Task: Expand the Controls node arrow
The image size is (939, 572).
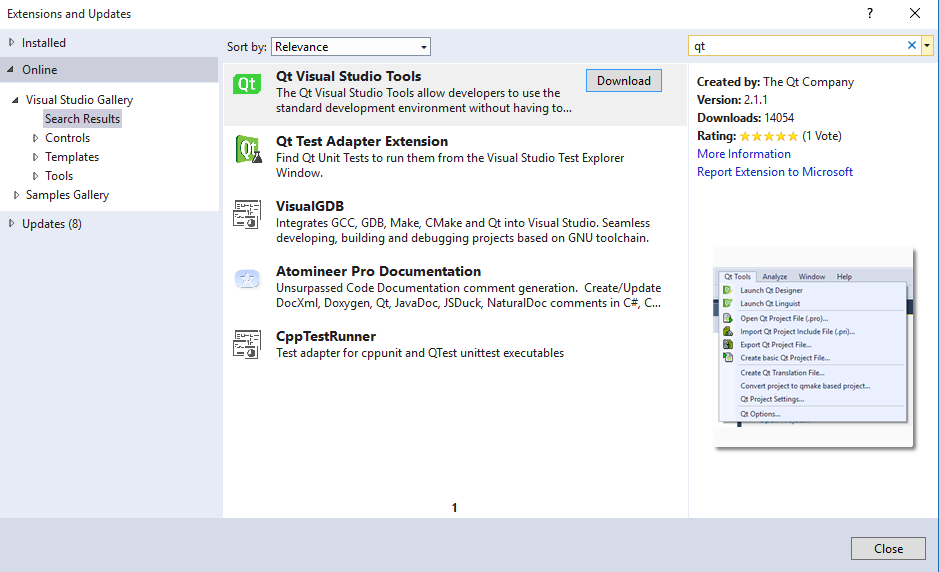Action: (35, 138)
